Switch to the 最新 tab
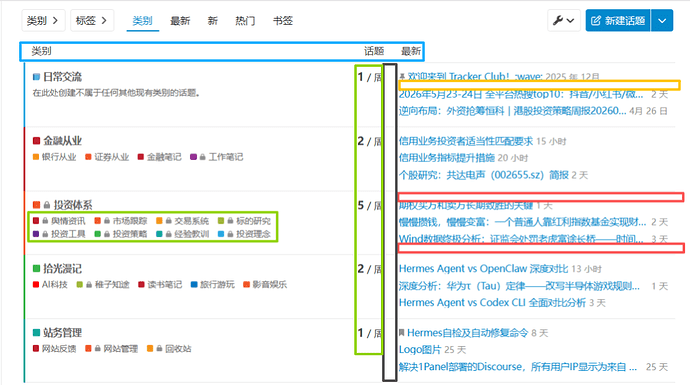The width and height of the screenshot is (690, 385). point(180,21)
